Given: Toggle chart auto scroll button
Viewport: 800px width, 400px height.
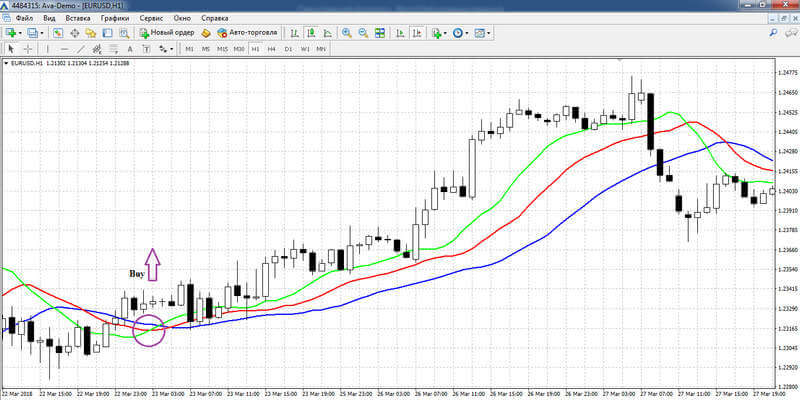Looking at the screenshot, I should (x=401, y=33).
